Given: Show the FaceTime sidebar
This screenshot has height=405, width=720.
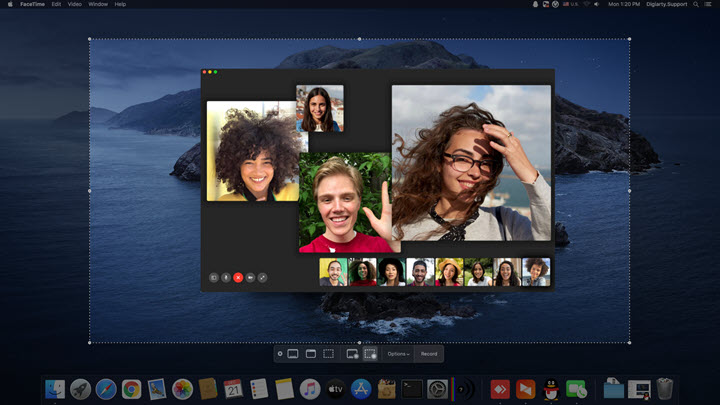Looking at the screenshot, I should tap(214, 277).
